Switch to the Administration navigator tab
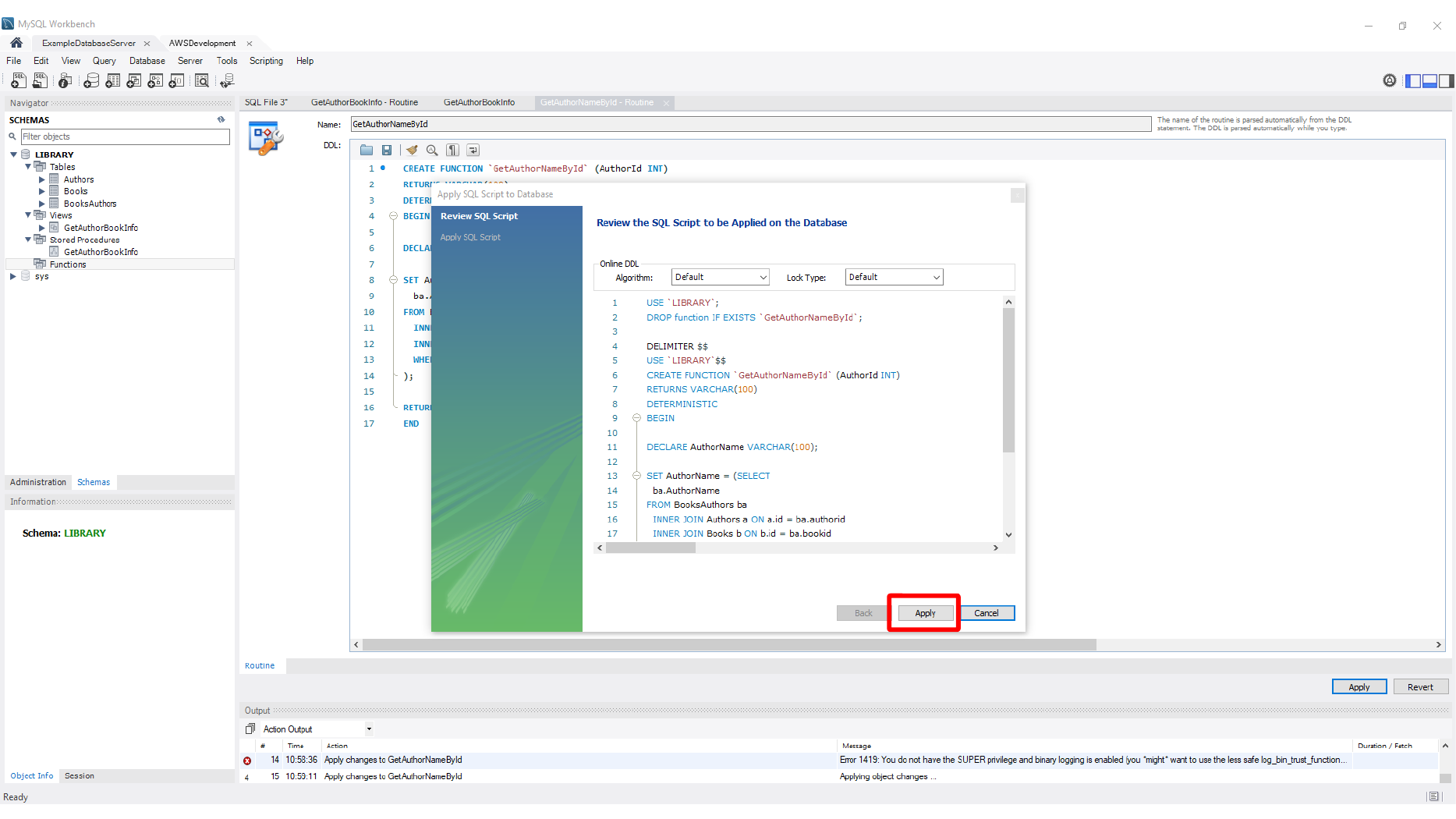 click(38, 482)
